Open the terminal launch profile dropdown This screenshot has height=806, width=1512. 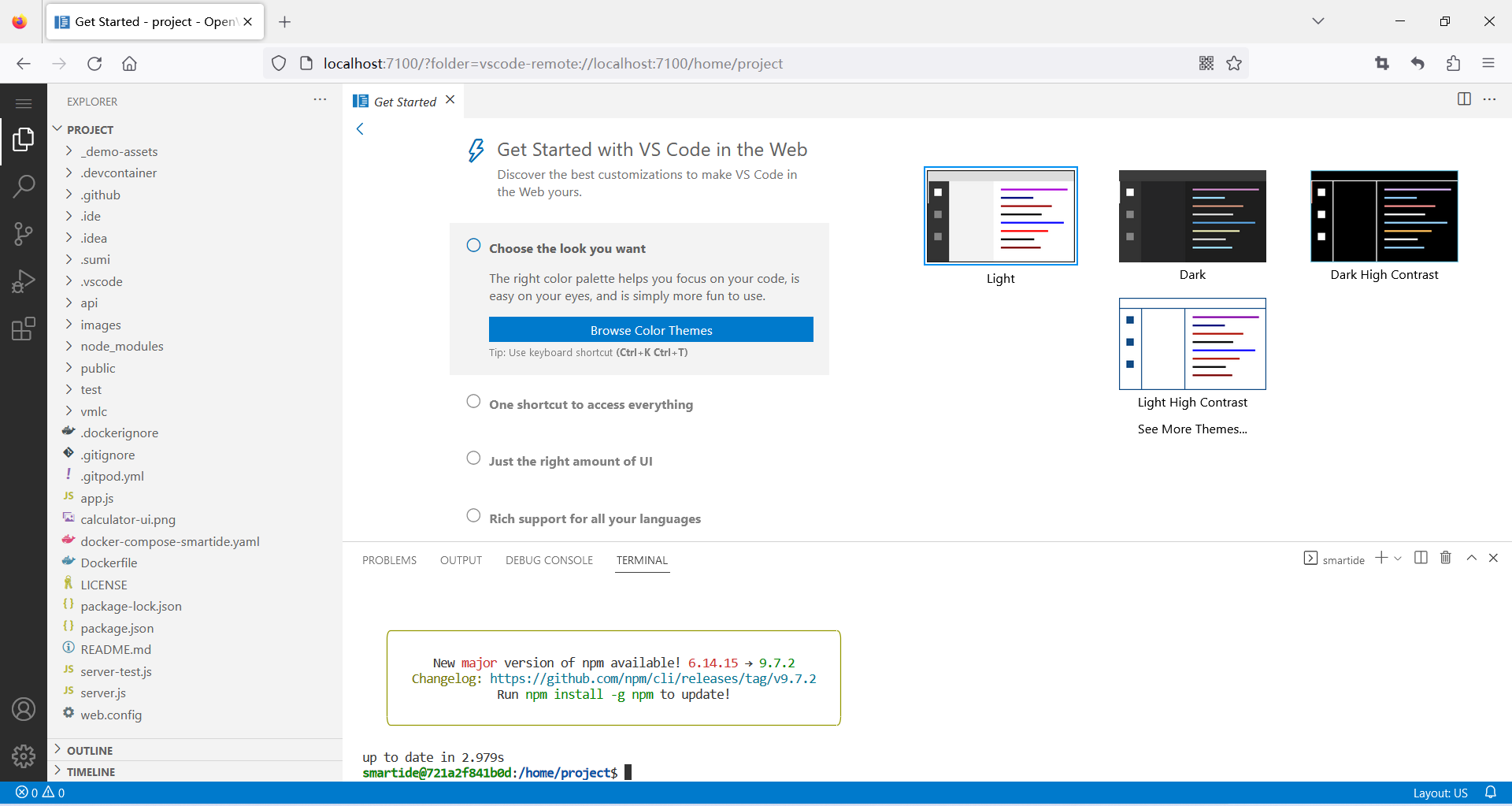click(x=1398, y=559)
